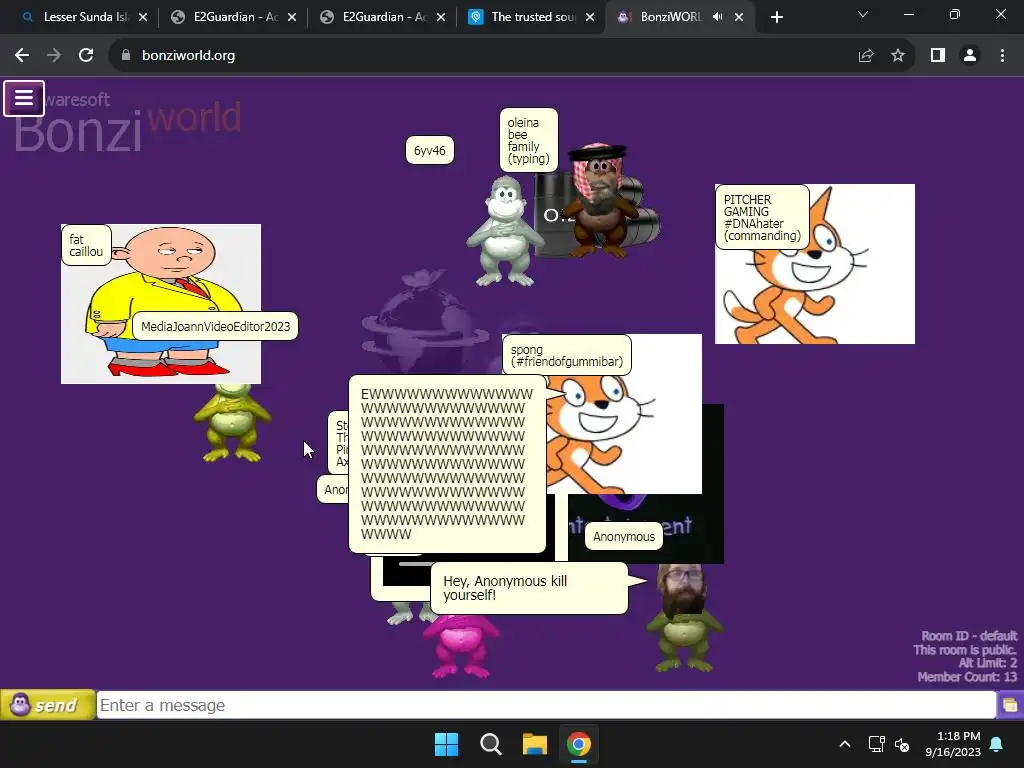The image size is (1024, 768).
Task: Click the 6yv46 name bubble
Action: point(430,151)
